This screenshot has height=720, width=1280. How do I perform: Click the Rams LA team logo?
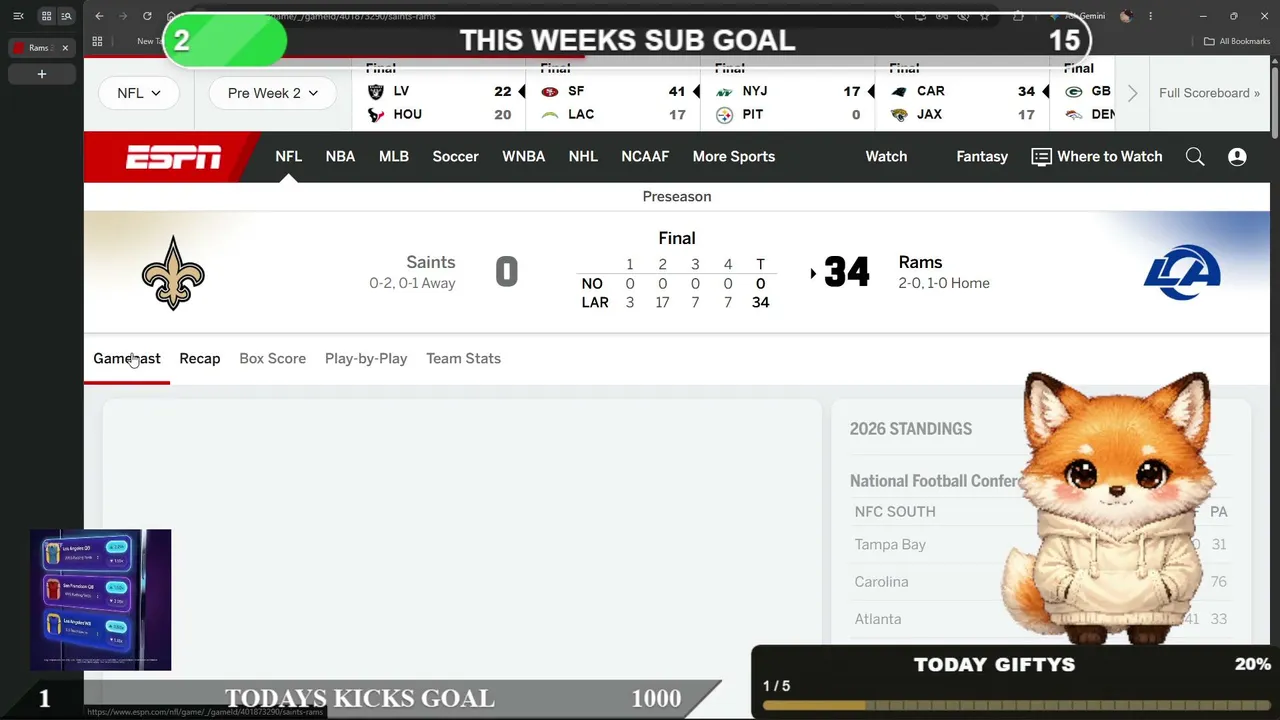[1182, 272]
